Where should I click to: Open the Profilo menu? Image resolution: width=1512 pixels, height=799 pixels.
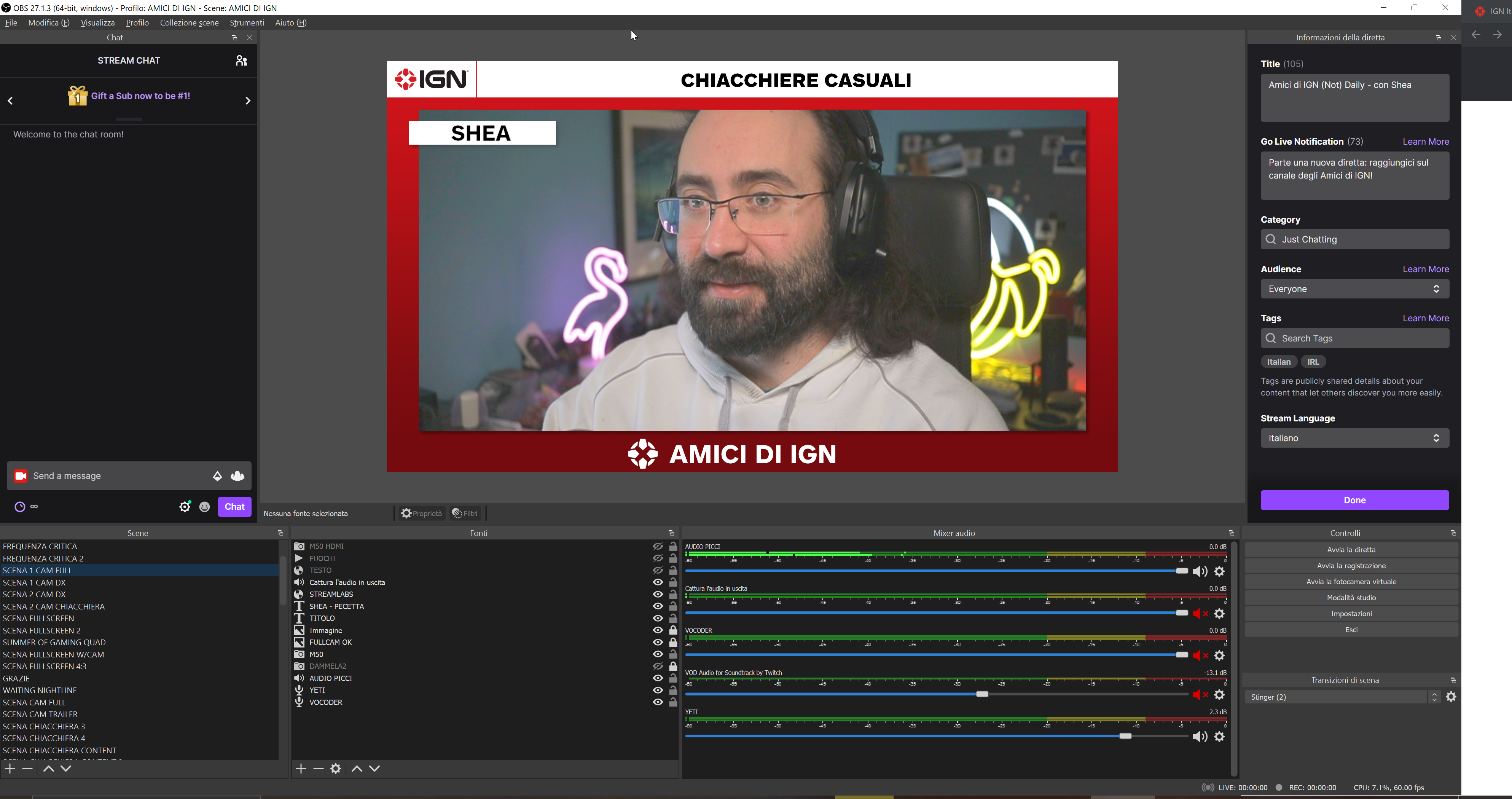[137, 23]
